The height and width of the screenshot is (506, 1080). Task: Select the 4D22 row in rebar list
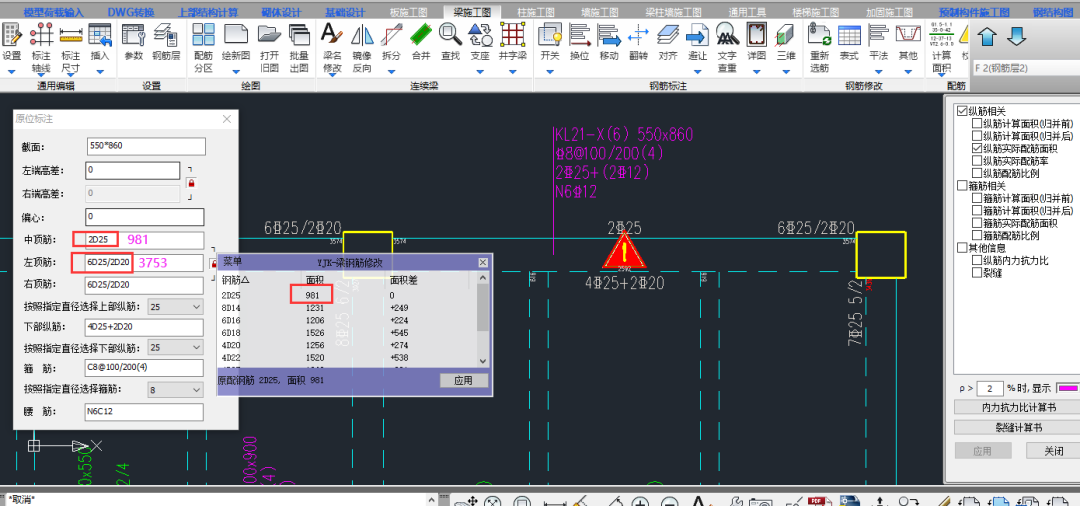348,357
